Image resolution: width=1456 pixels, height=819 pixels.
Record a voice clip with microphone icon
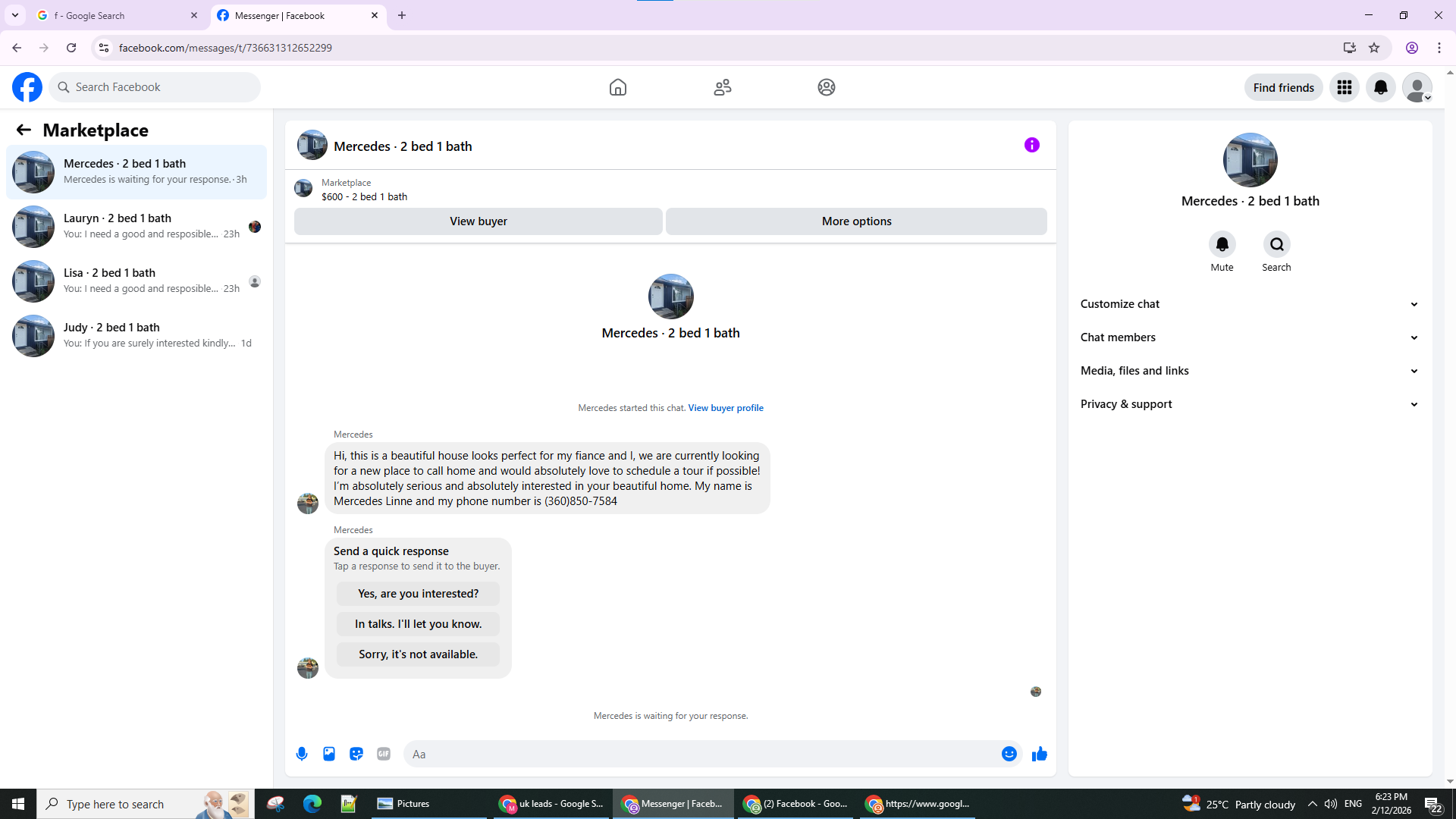[302, 754]
